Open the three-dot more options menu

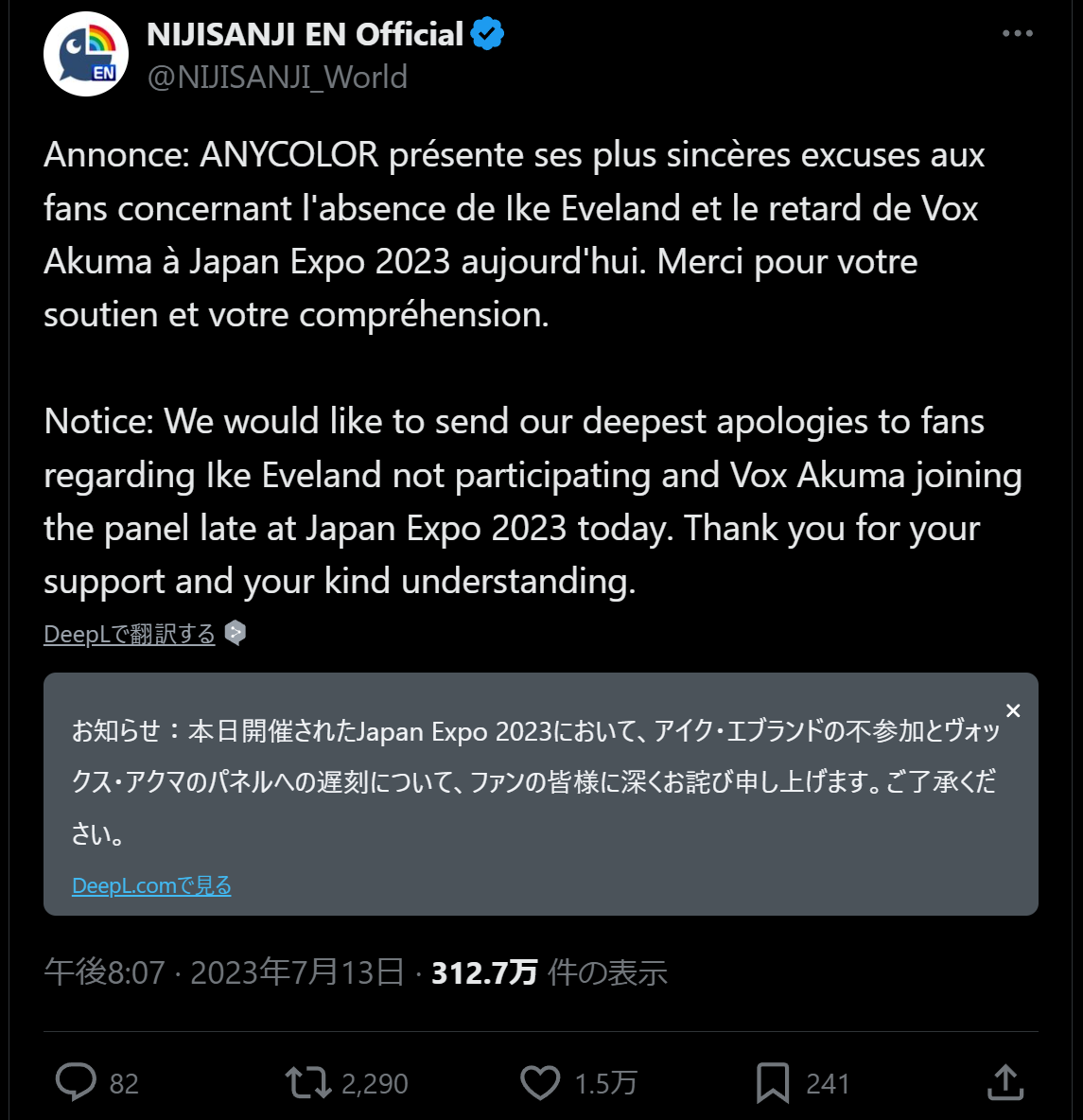(1017, 34)
